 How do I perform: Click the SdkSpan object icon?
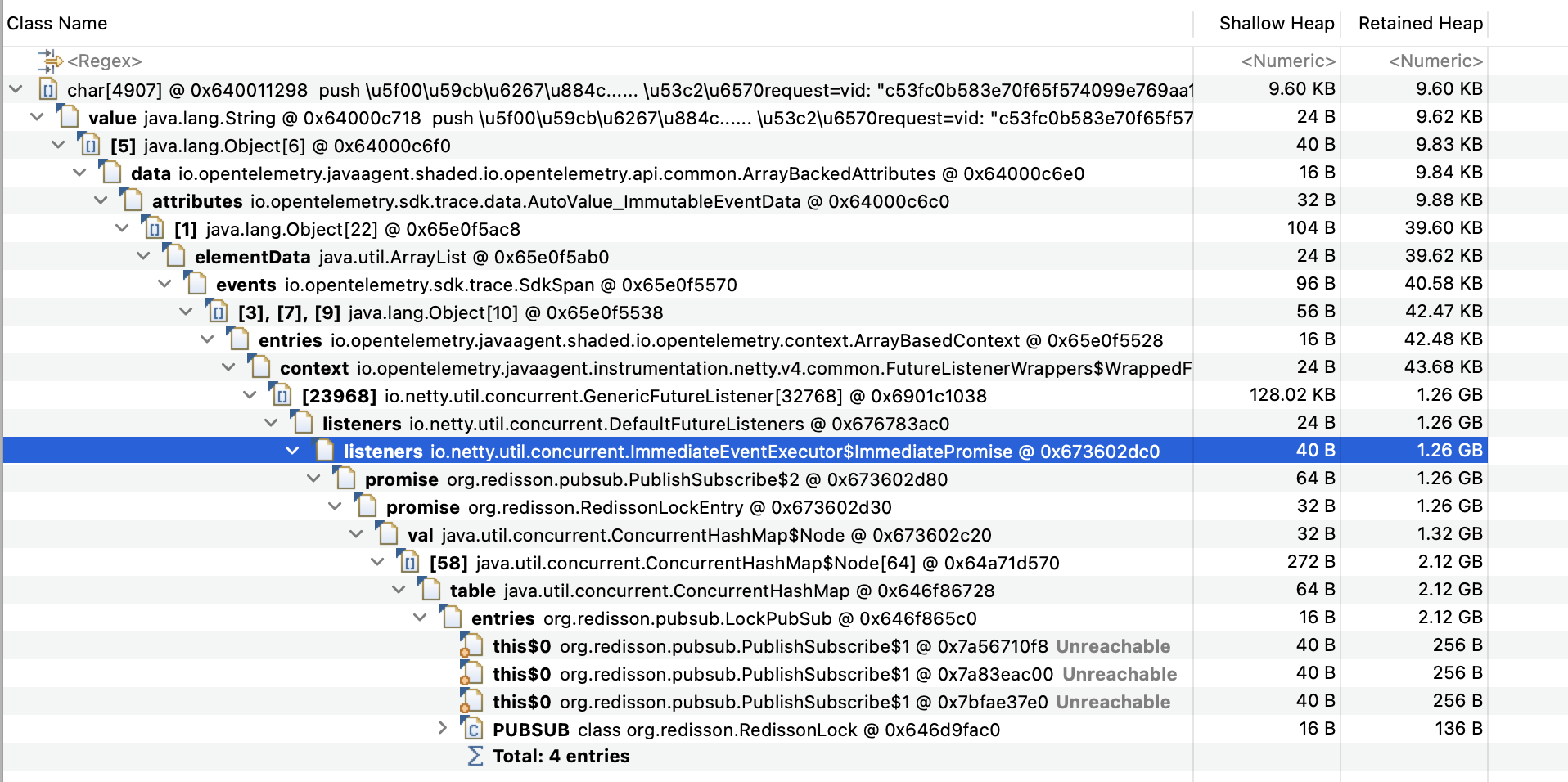click(196, 283)
